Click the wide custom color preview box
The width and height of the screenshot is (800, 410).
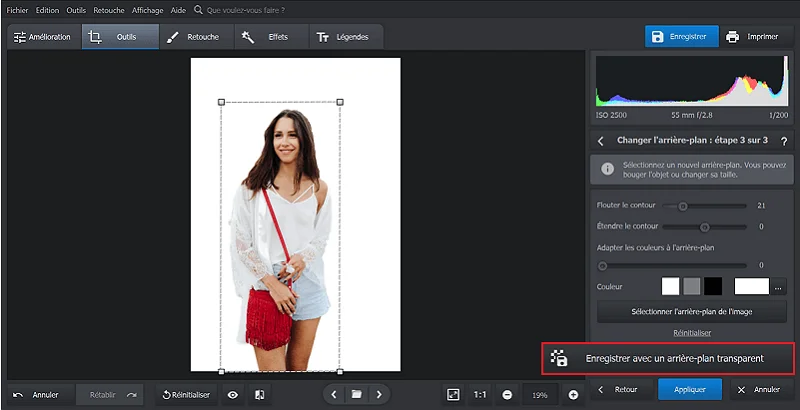click(x=752, y=287)
